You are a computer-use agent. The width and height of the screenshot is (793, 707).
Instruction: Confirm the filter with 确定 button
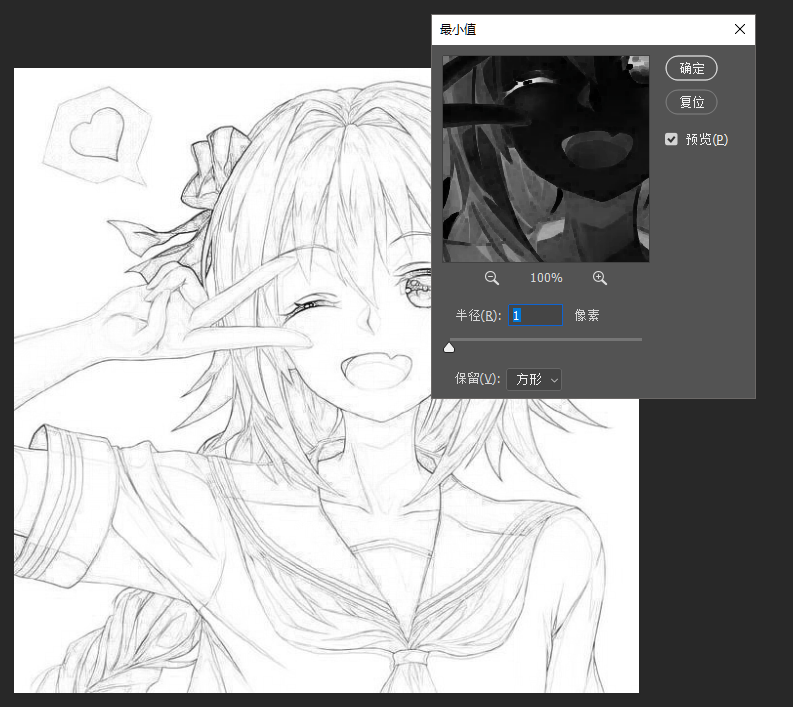pos(691,68)
